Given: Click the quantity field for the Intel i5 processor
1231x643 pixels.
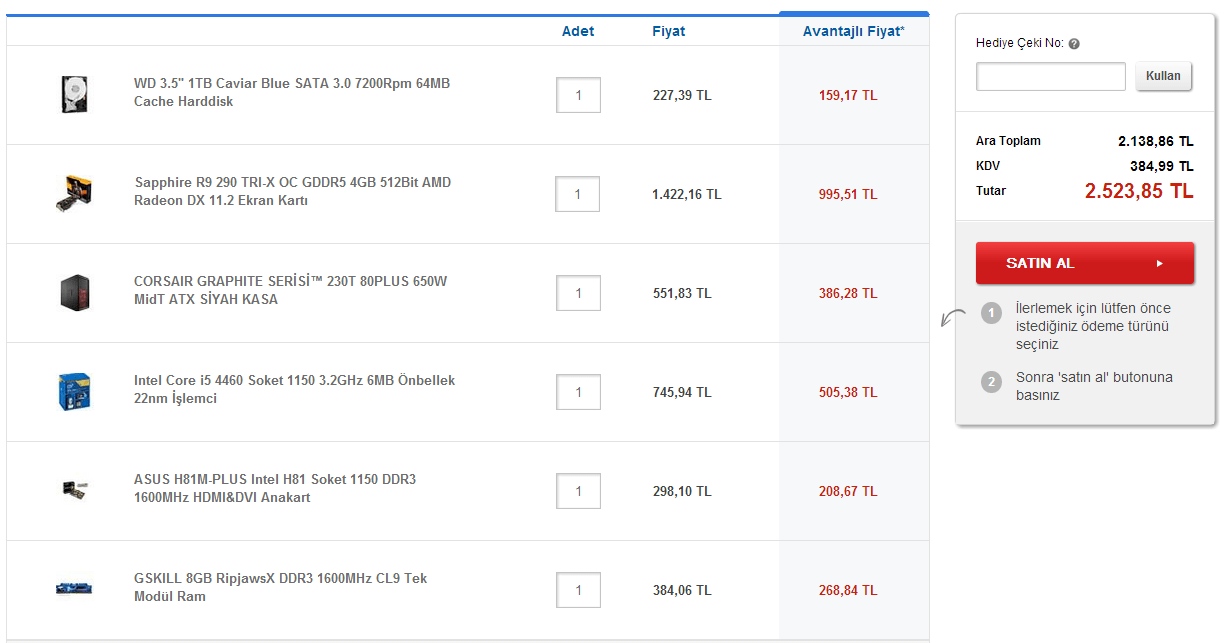Looking at the screenshot, I should point(578,392).
